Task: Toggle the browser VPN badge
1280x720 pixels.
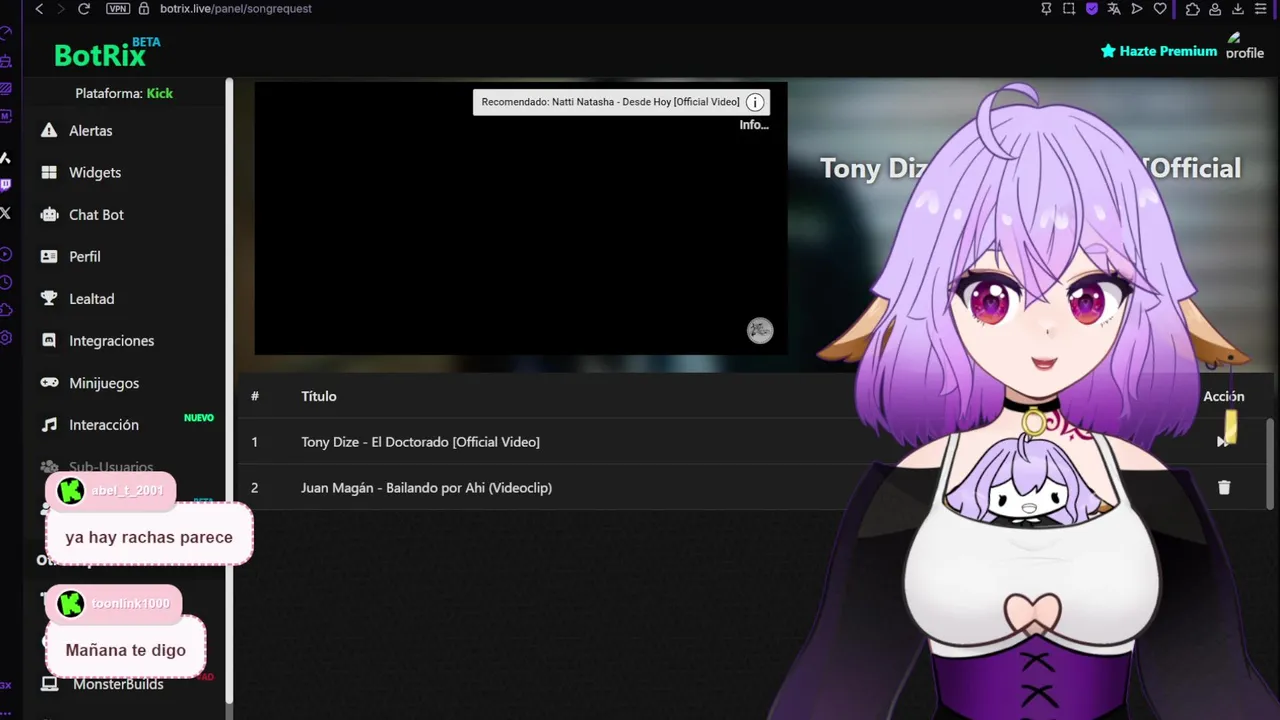Action: (118, 9)
